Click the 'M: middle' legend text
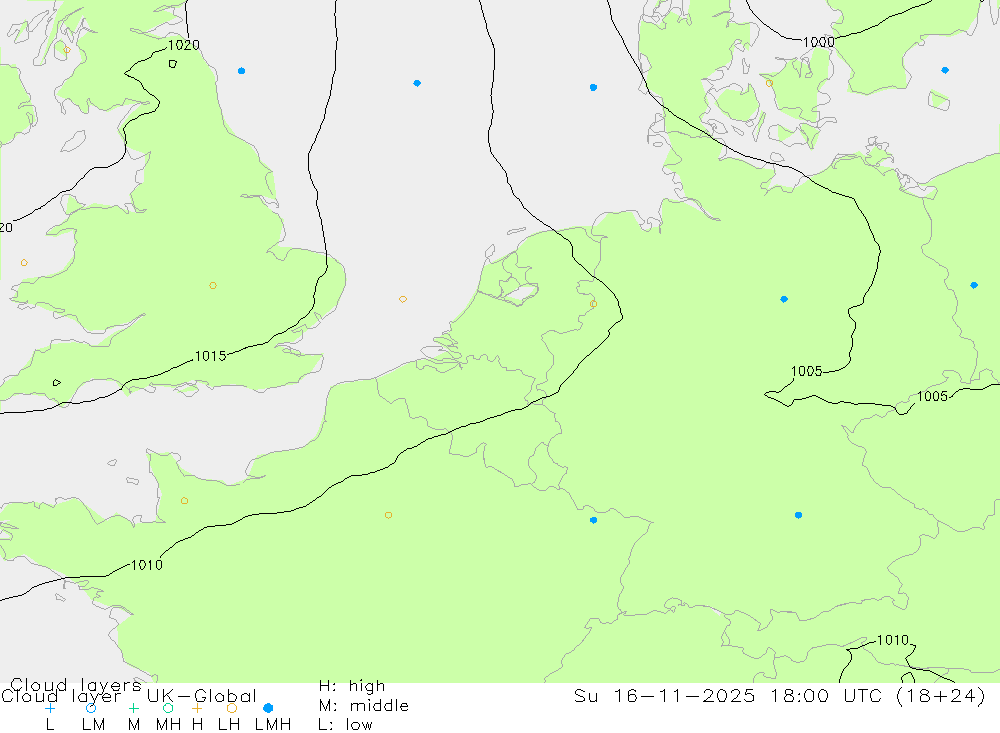Viewport: 1000px width, 733px height. 364,706
